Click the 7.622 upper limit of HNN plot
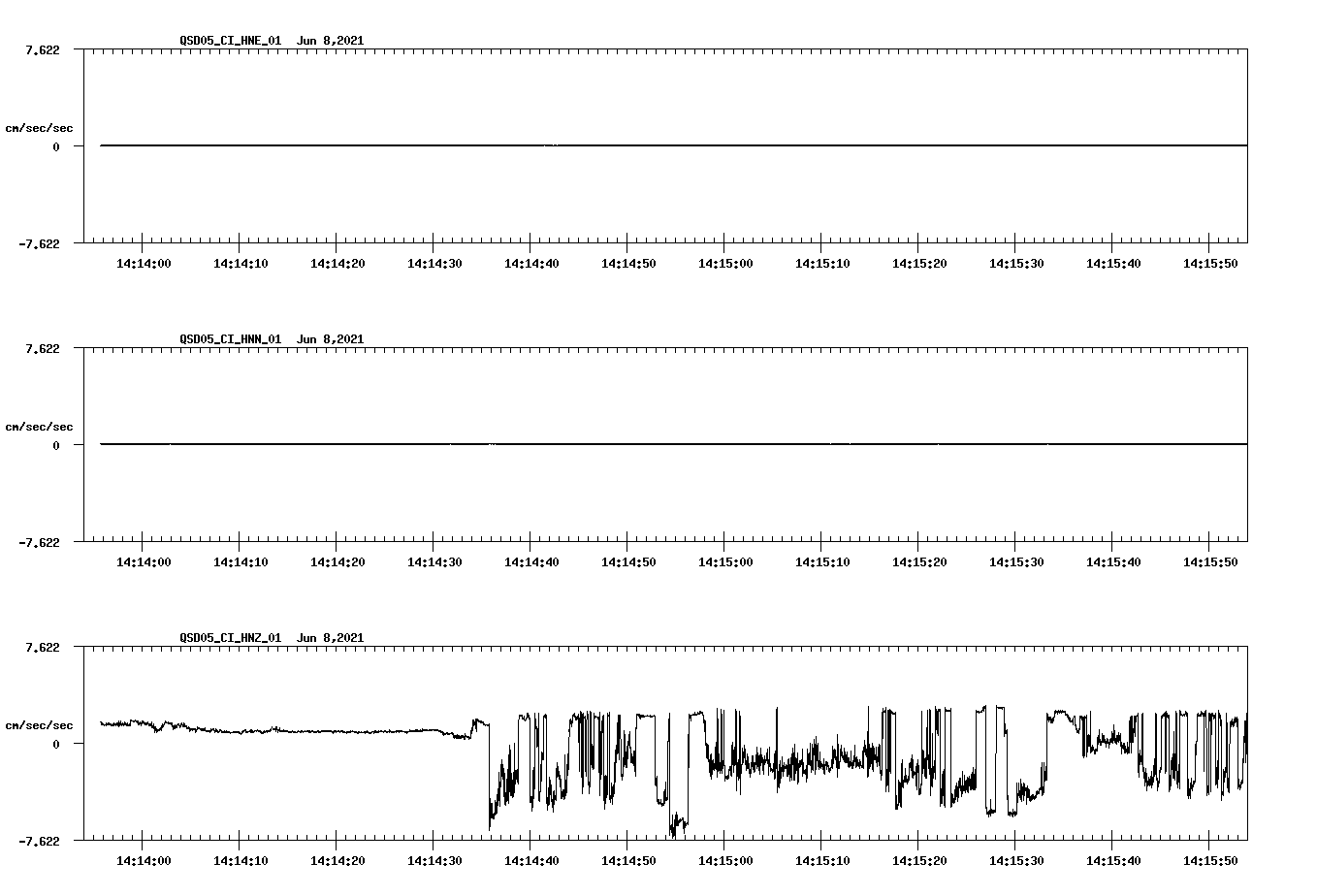This screenshot has height=896, width=1317. 43,348
